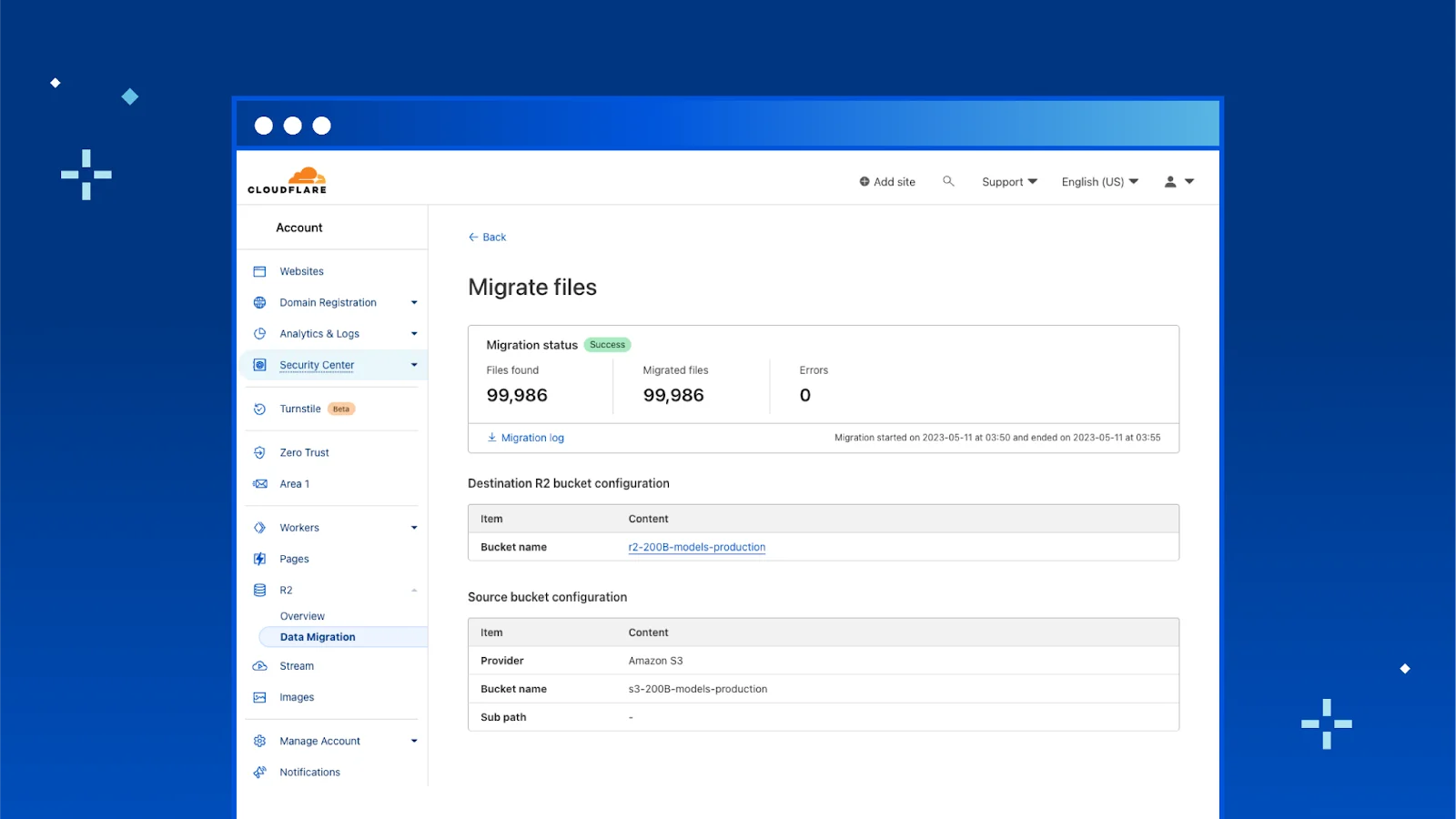Click the Notifications megaphone icon
This screenshot has height=819, width=1456.
coord(259,772)
